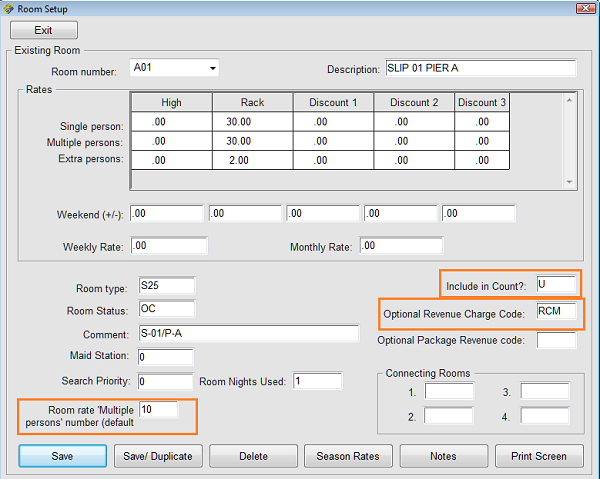600x479 pixels.
Task: Click the Discount 1 column header
Action: (333, 102)
